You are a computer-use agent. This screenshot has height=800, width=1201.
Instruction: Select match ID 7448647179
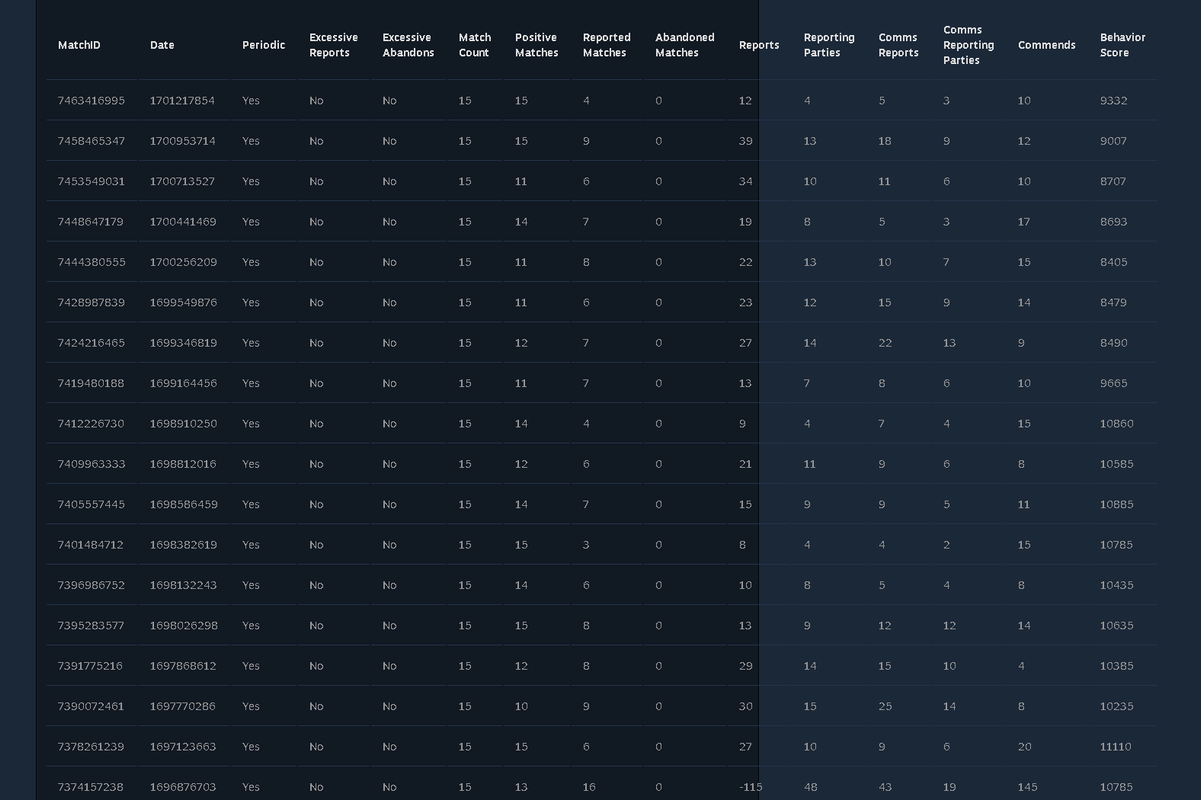coord(91,222)
